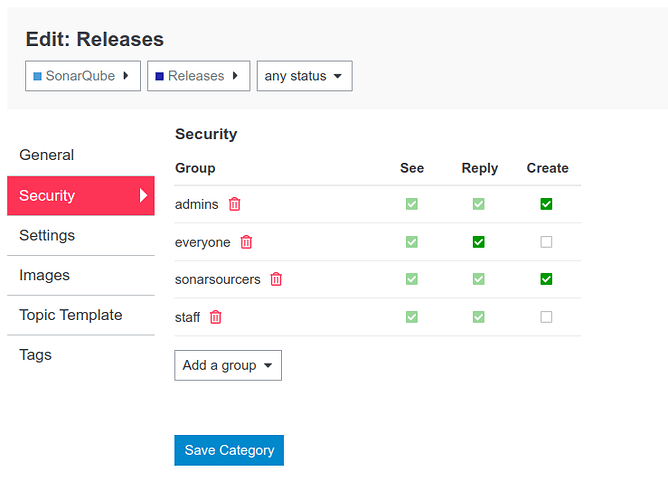Uncheck Create permission for sonarsourcers
This screenshot has height=500, width=668.
point(546,279)
